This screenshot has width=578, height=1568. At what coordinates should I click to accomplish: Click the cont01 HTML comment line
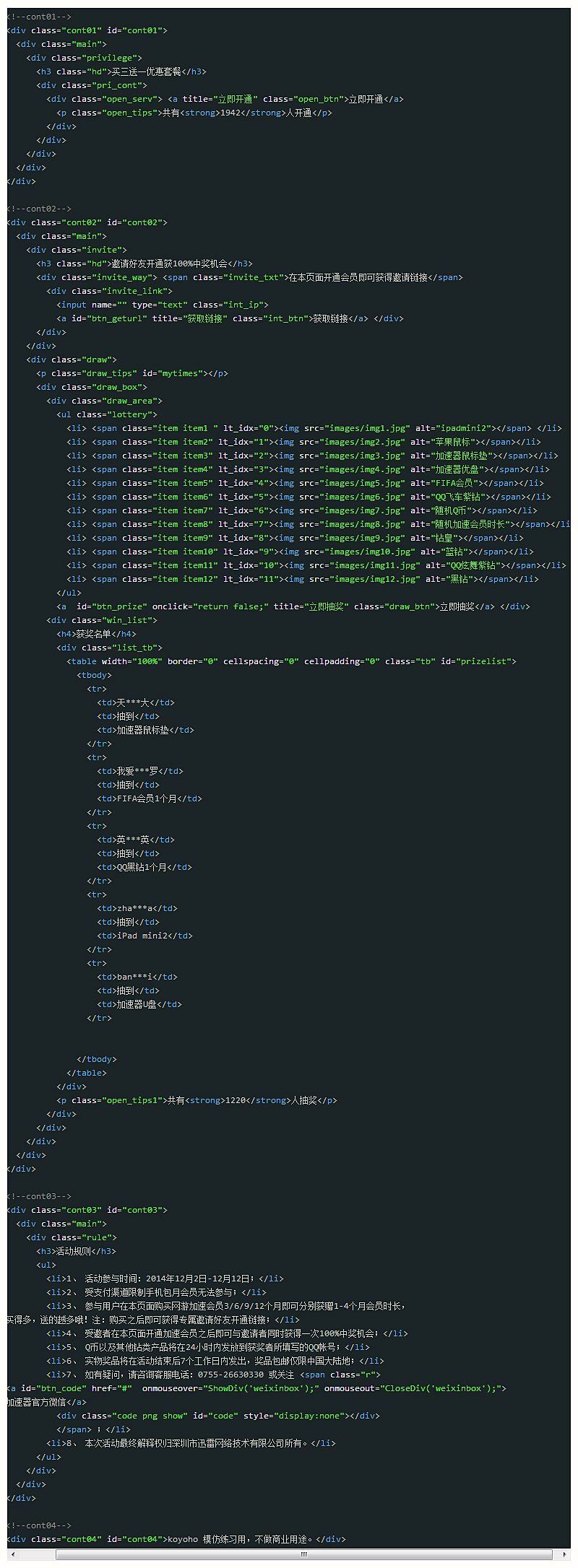[x=40, y=17]
